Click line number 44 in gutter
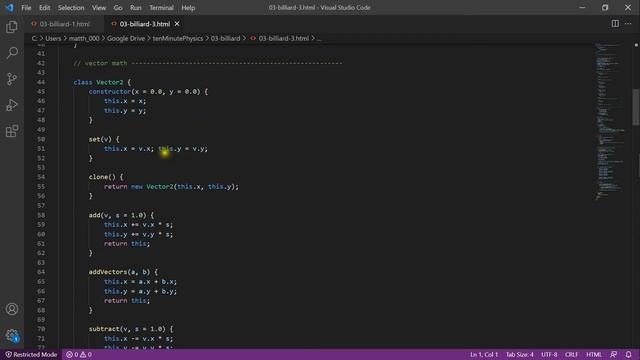The width and height of the screenshot is (640, 360). coord(41,82)
